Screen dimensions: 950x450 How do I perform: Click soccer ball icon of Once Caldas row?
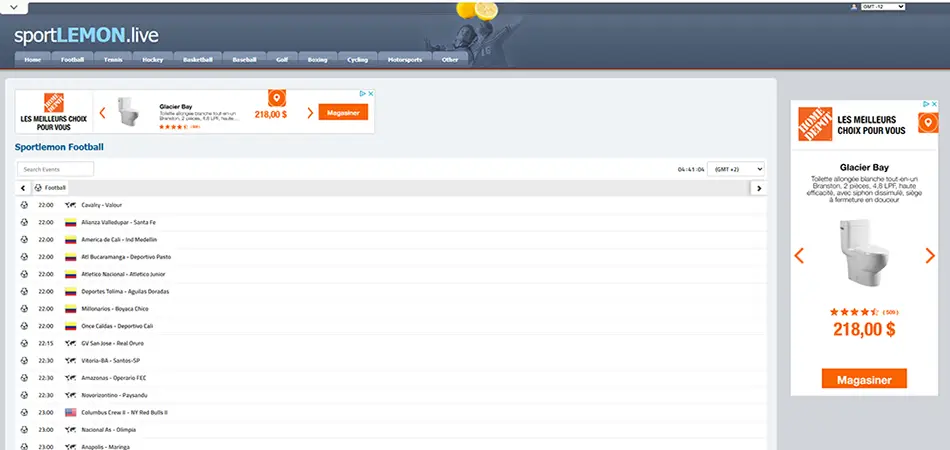pos(24,326)
